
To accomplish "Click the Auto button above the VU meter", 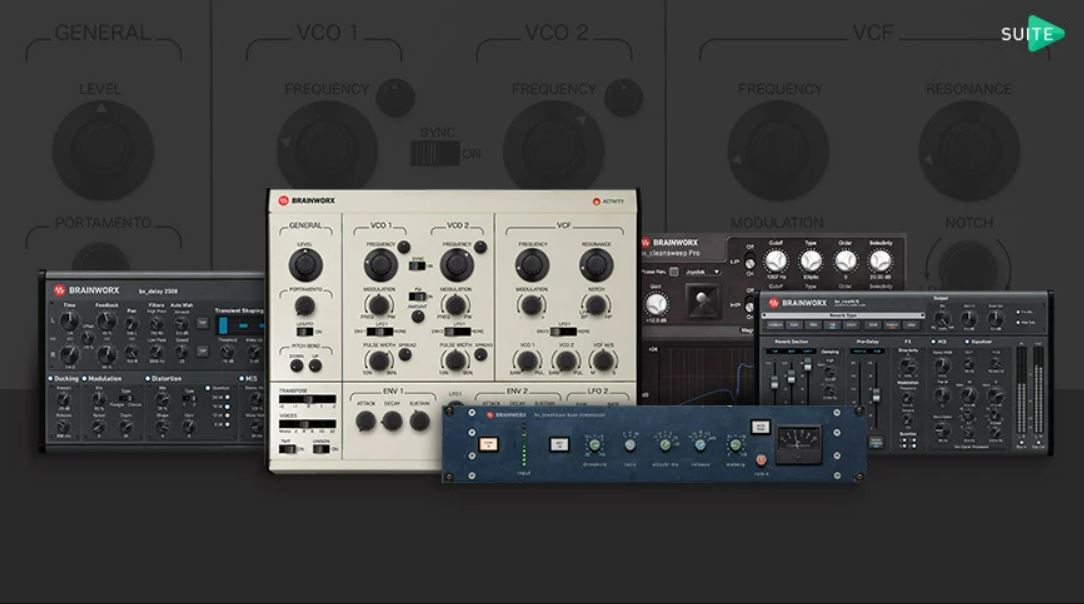I will 760,427.
